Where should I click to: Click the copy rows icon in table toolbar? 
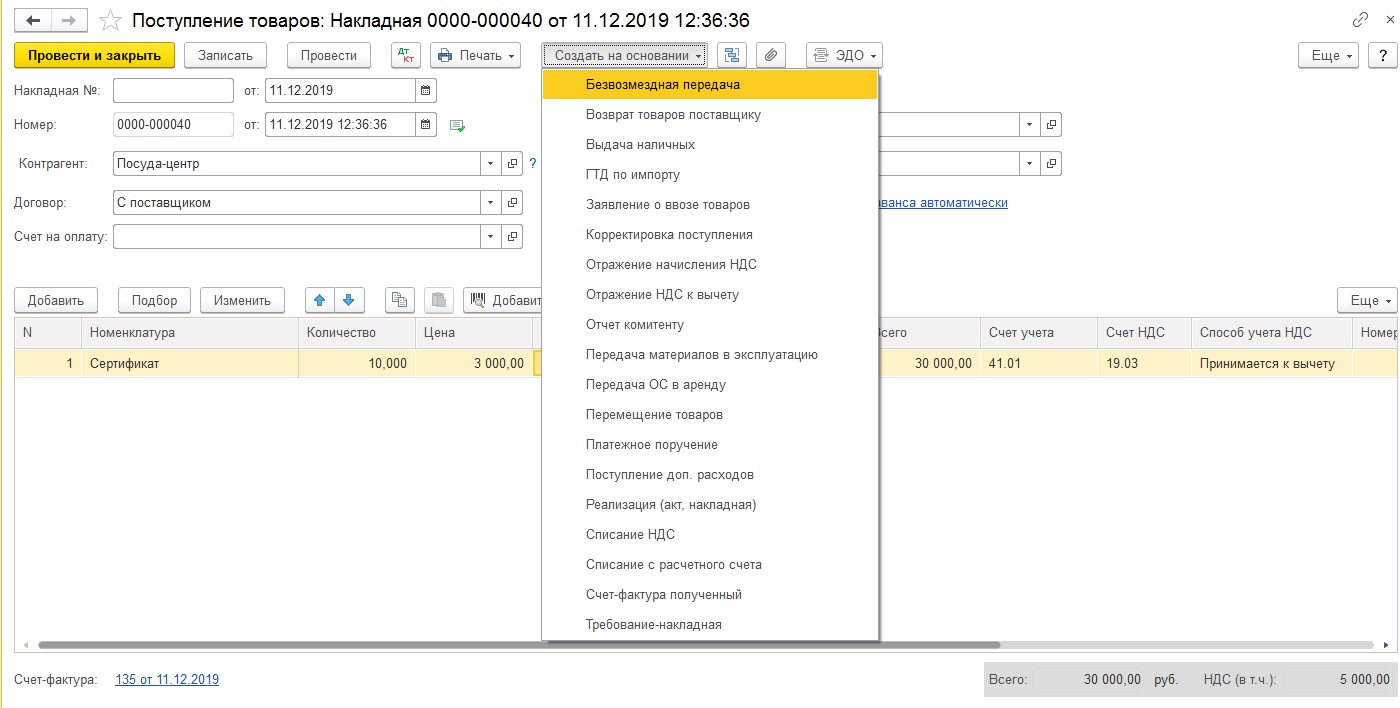click(400, 300)
